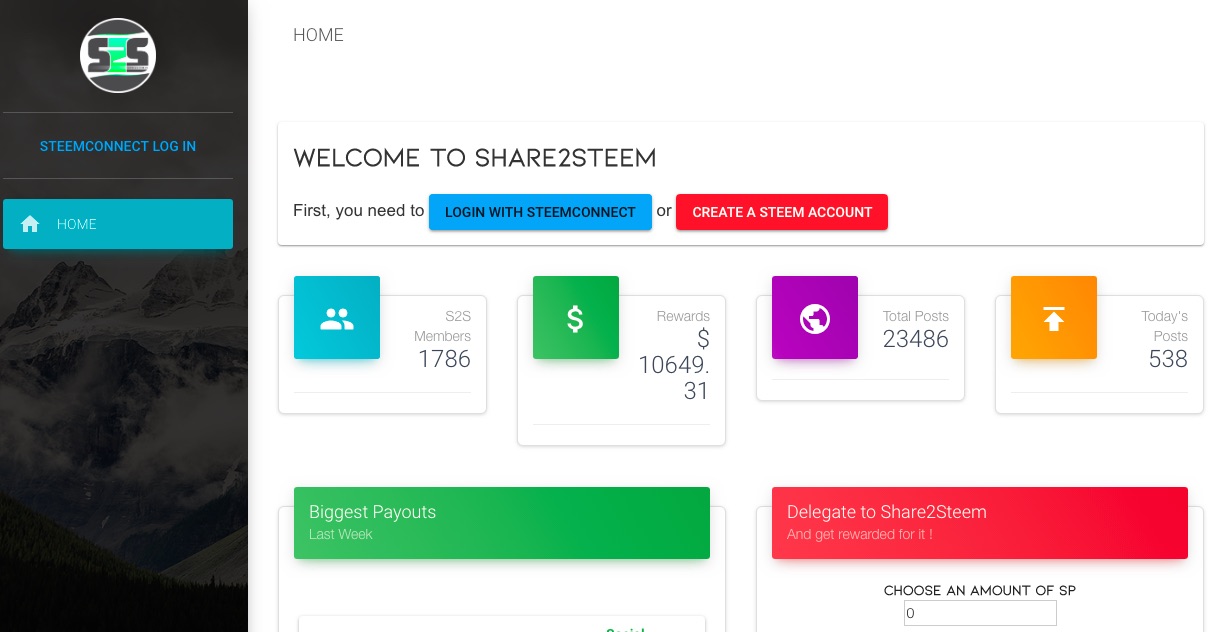Click the S2S logo in the sidebar
The height and width of the screenshot is (632, 1220).
[x=118, y=55]
